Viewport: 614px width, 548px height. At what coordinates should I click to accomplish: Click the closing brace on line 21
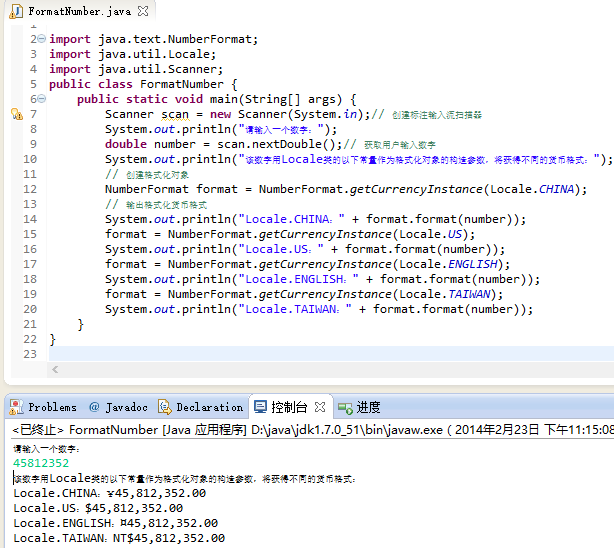[80, 324]
